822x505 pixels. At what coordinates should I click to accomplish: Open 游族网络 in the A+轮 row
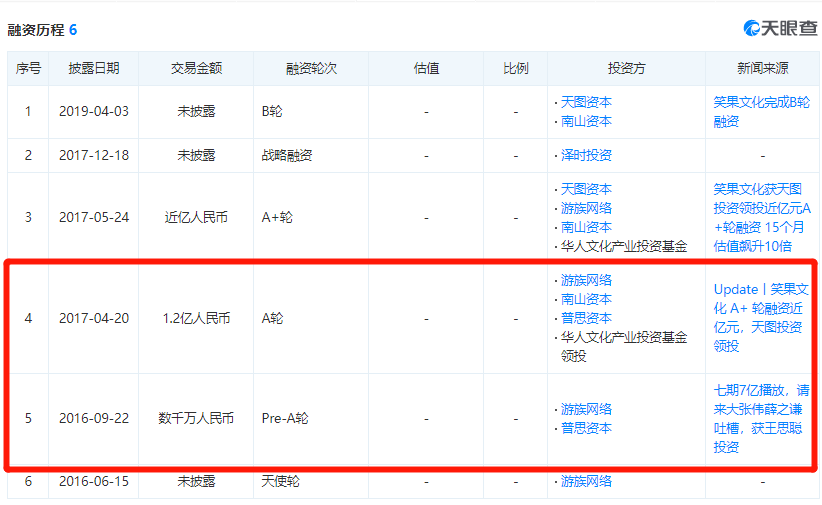pos(586,208)
